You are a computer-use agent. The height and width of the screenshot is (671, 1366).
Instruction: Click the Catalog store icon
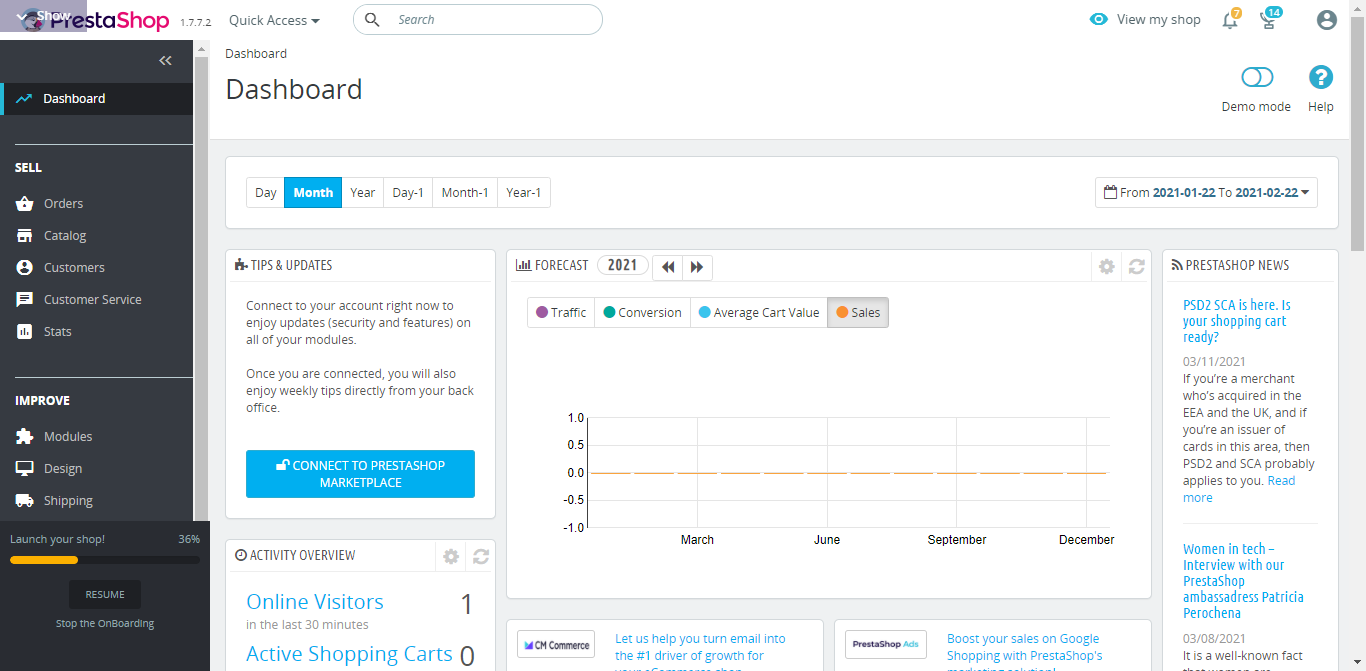[24, 236]
